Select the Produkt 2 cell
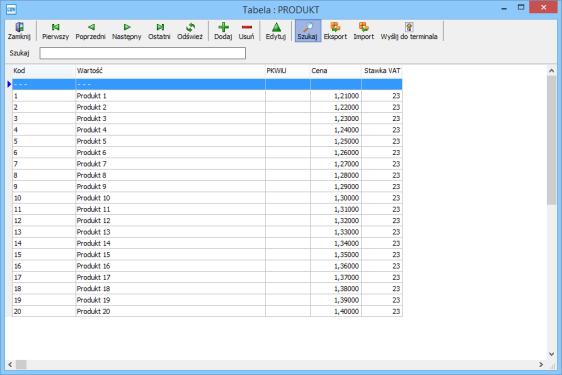The height and width of the screenshot is (375, 562). pos(170,107)
